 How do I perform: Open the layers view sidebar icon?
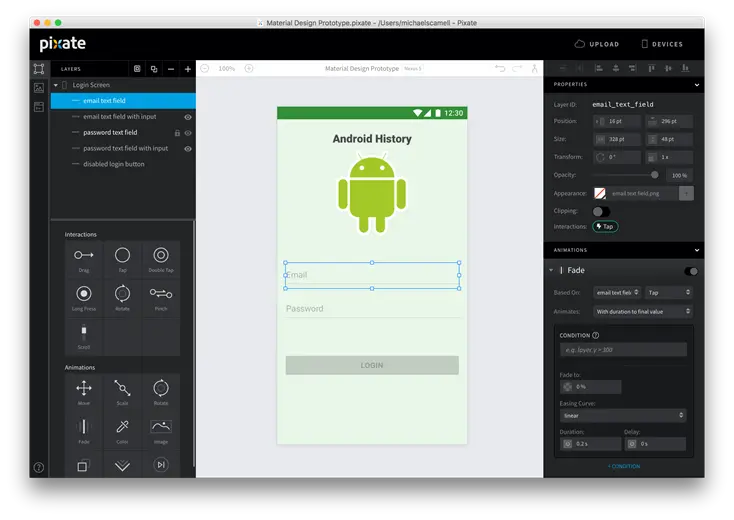click(x=39, y=69)
